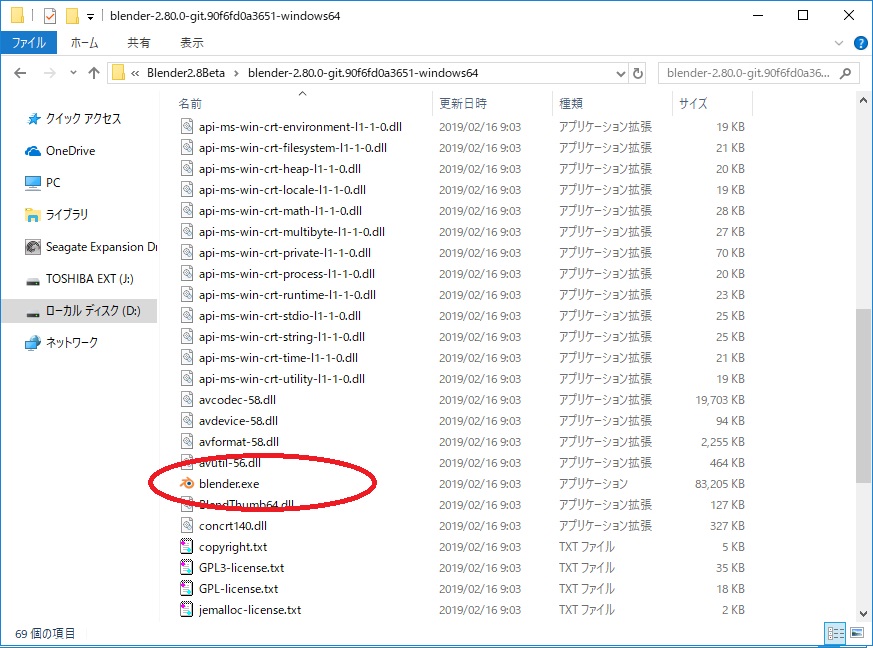This screenshot has width=873, height=648.
Task: Switch to details view layout icon
Action: (x=836, y=634)
